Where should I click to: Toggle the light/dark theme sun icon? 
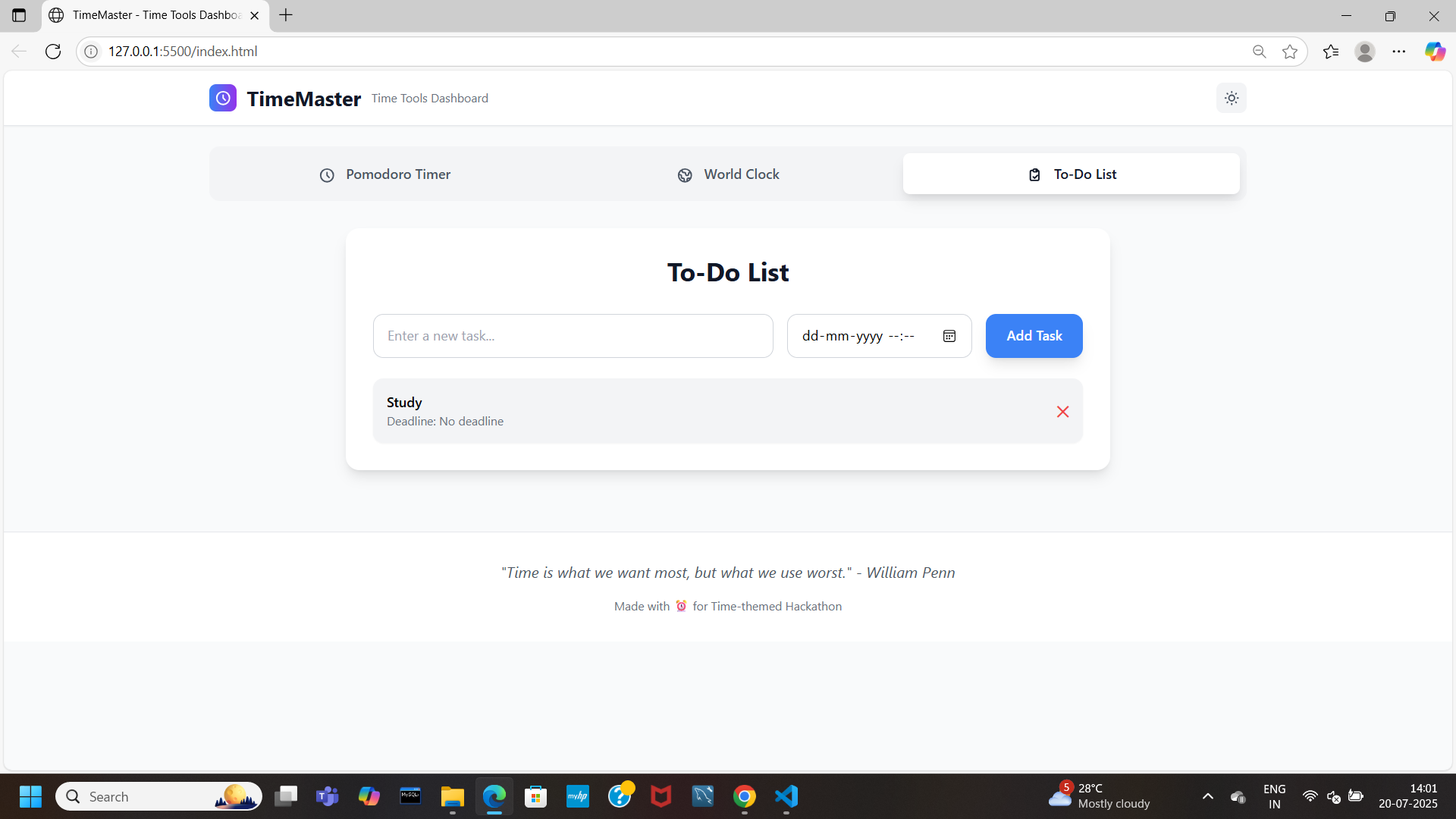1231,98
